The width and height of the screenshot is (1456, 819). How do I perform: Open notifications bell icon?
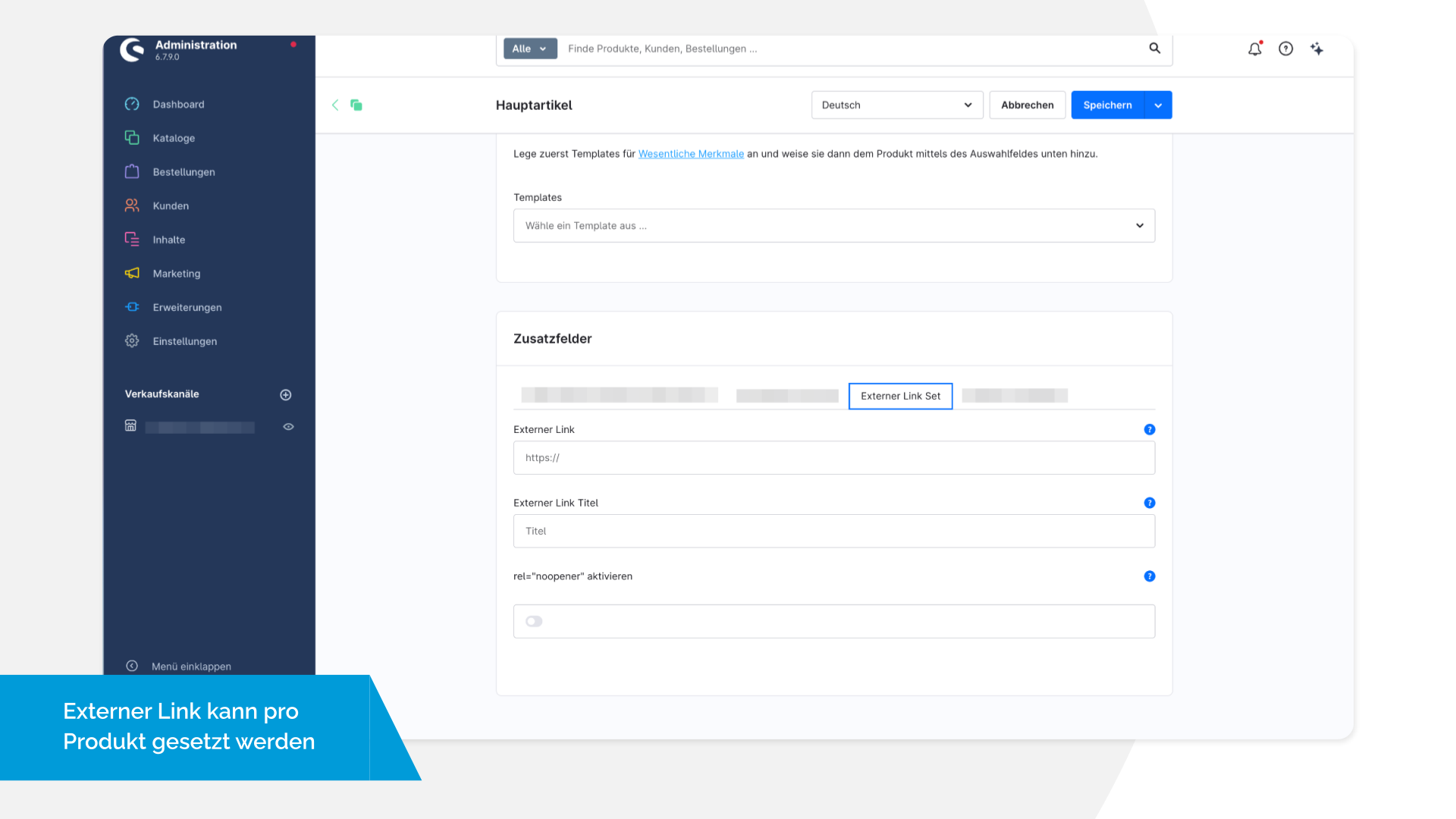coord(1255,49)
